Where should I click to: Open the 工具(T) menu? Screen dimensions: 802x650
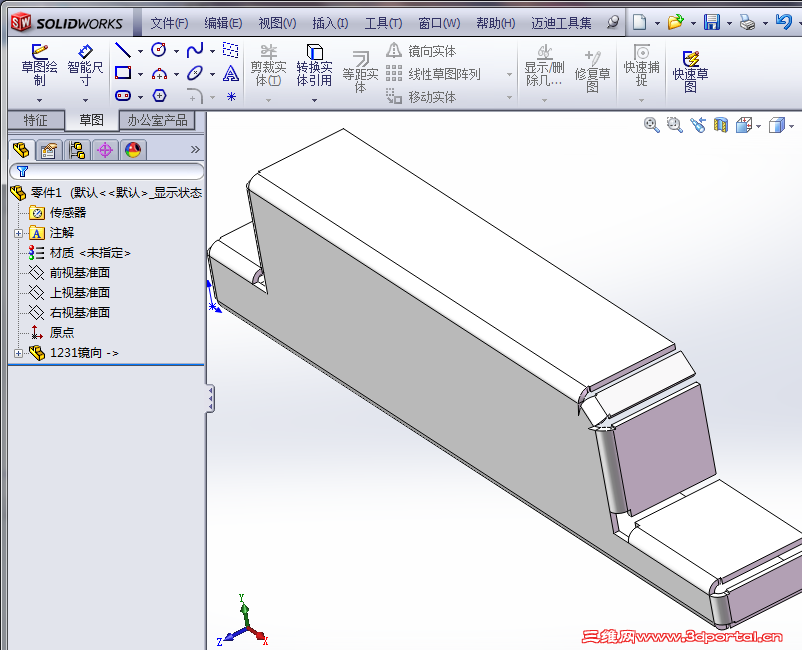[383, 23]
